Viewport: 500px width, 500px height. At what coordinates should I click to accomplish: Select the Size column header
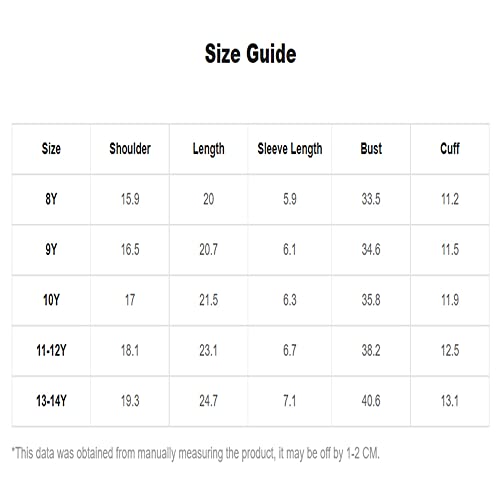(x=51, y=149)
